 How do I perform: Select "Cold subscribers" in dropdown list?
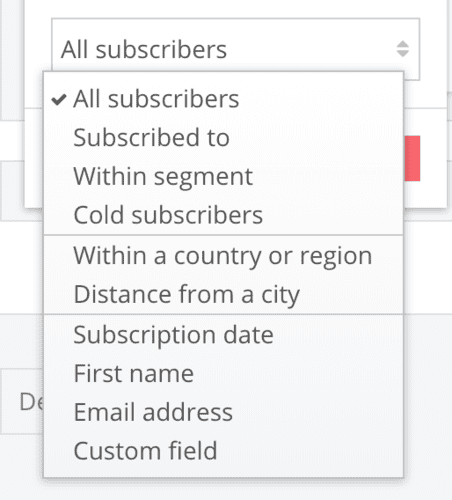[223, 215]
